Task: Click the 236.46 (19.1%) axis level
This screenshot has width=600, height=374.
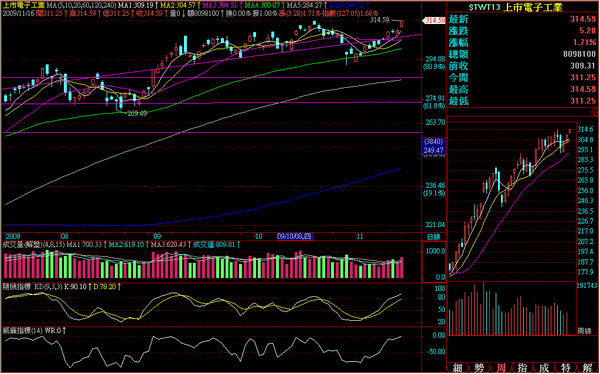Action: [x=435, y=189]
